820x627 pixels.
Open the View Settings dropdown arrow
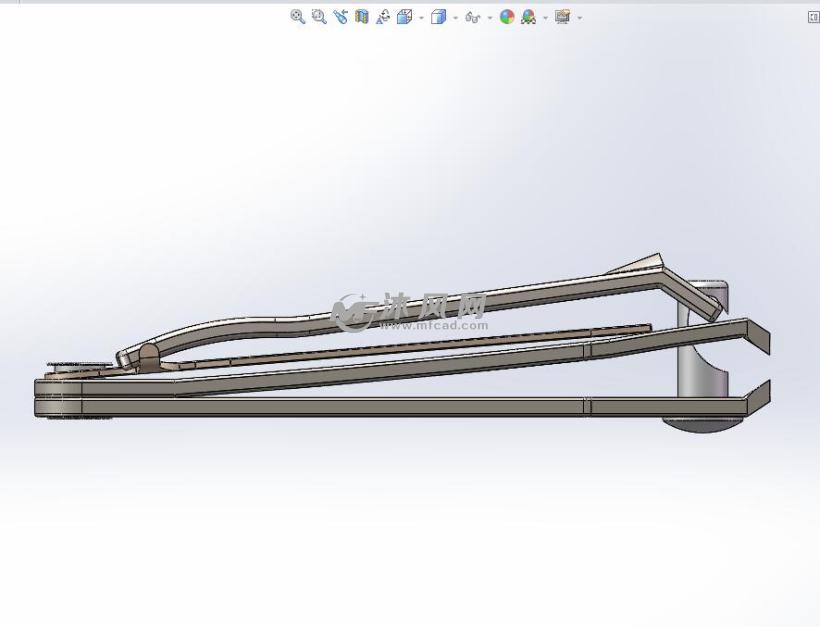pos(578,17)
